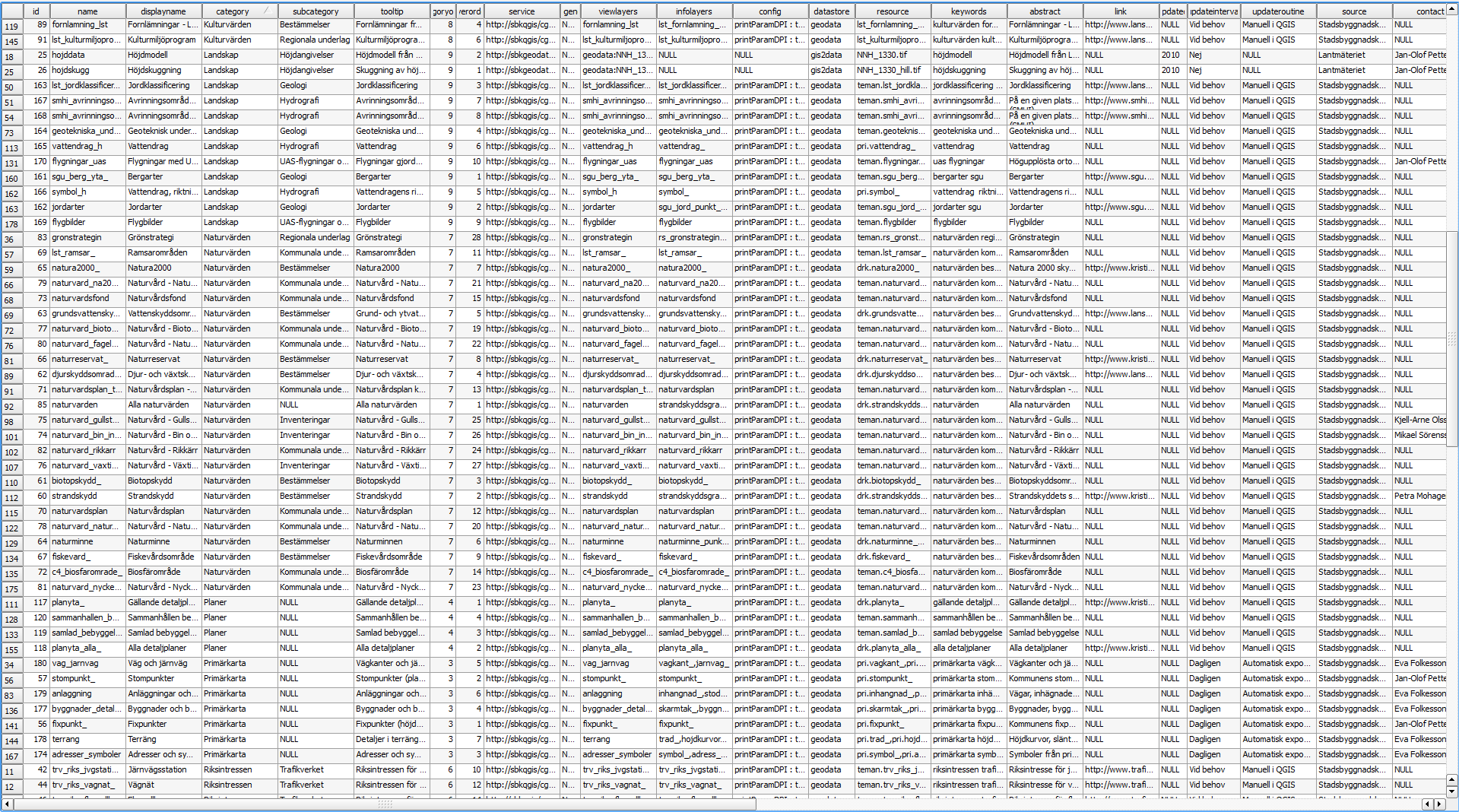Viewport: 1459px width, 812px height.
Task: Click the vertical scrollbar down arrow
Action: [x=1452, y=791]
